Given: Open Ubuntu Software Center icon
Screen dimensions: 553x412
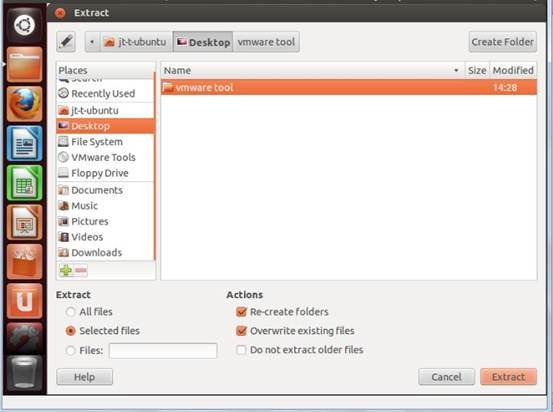Looking at the screenshot, I should tap(24, 262).
